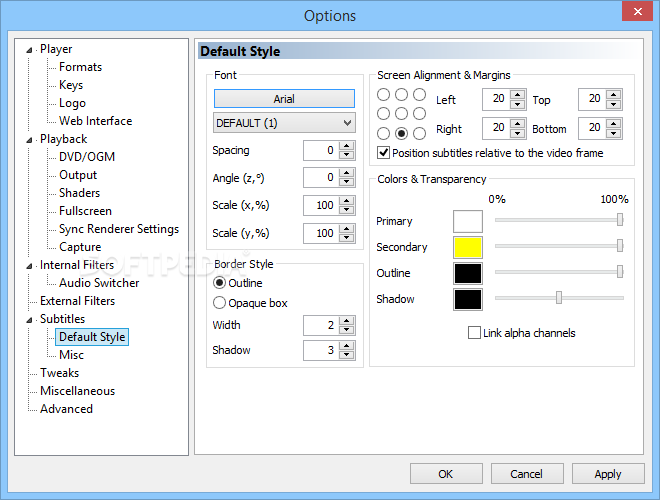Click the Secondary transparency slider handle
Screen dimensions: 660x500
(620, 245)
